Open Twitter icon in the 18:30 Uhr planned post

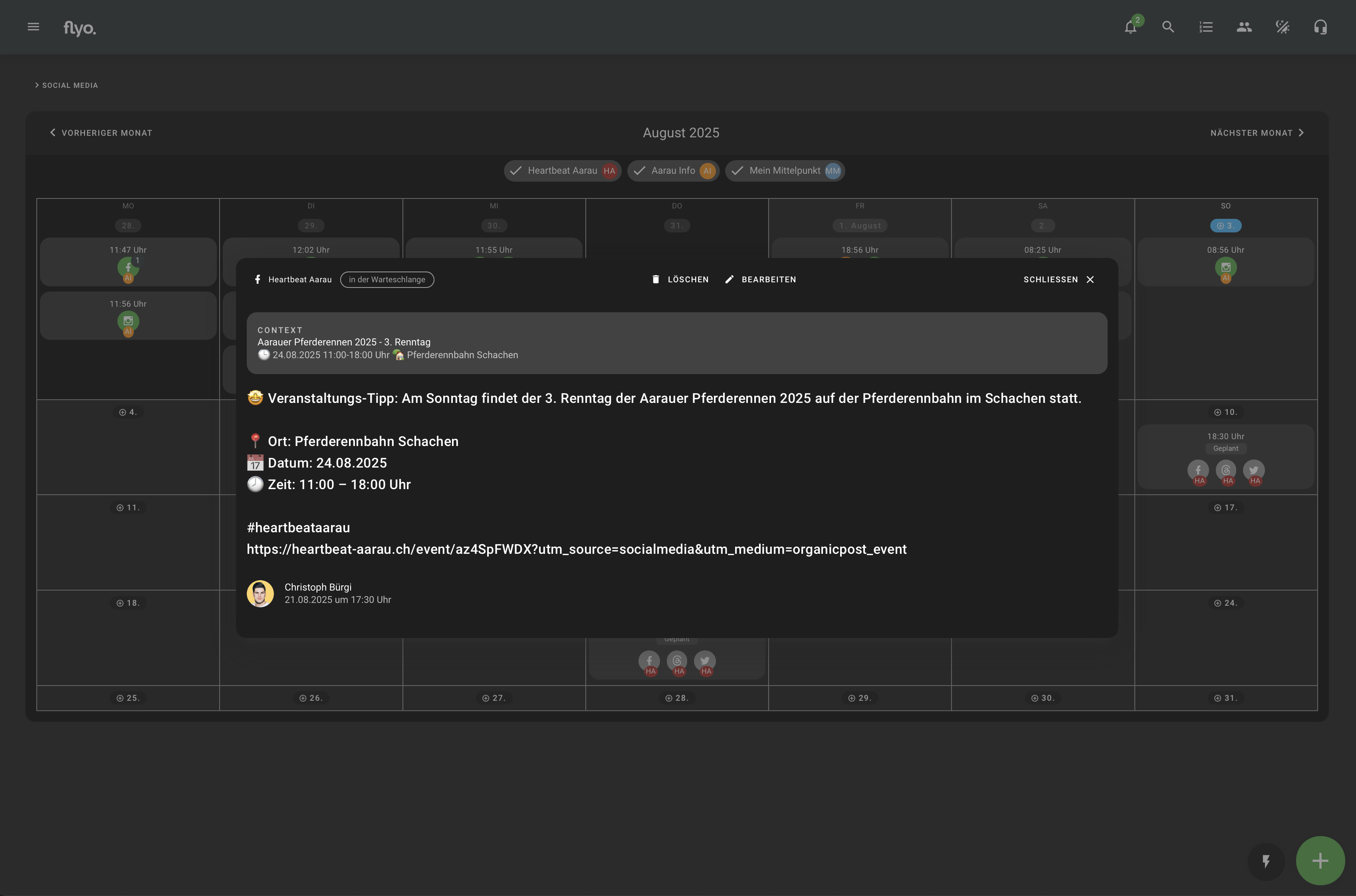(1254, 470)
